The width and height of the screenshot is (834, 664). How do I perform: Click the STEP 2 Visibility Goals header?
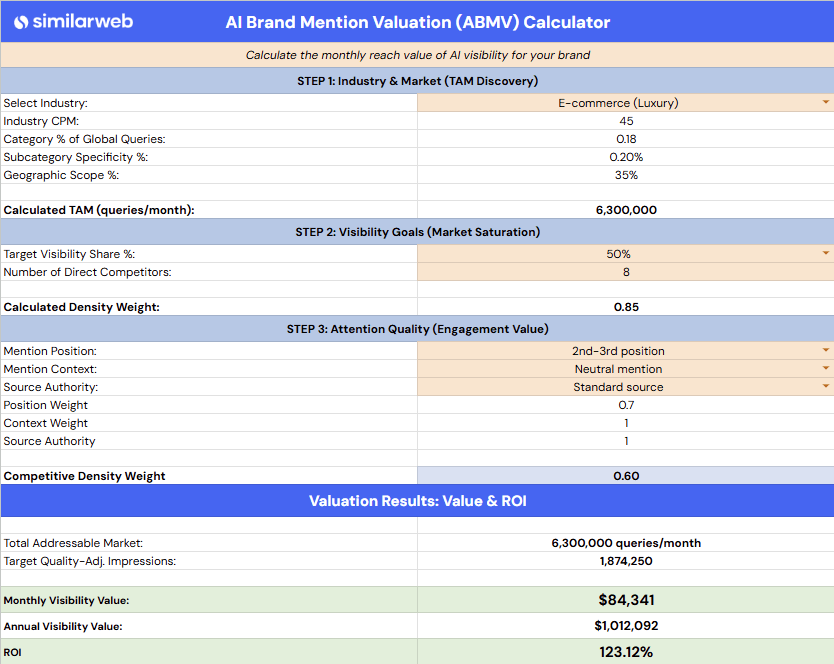point(417,232)
